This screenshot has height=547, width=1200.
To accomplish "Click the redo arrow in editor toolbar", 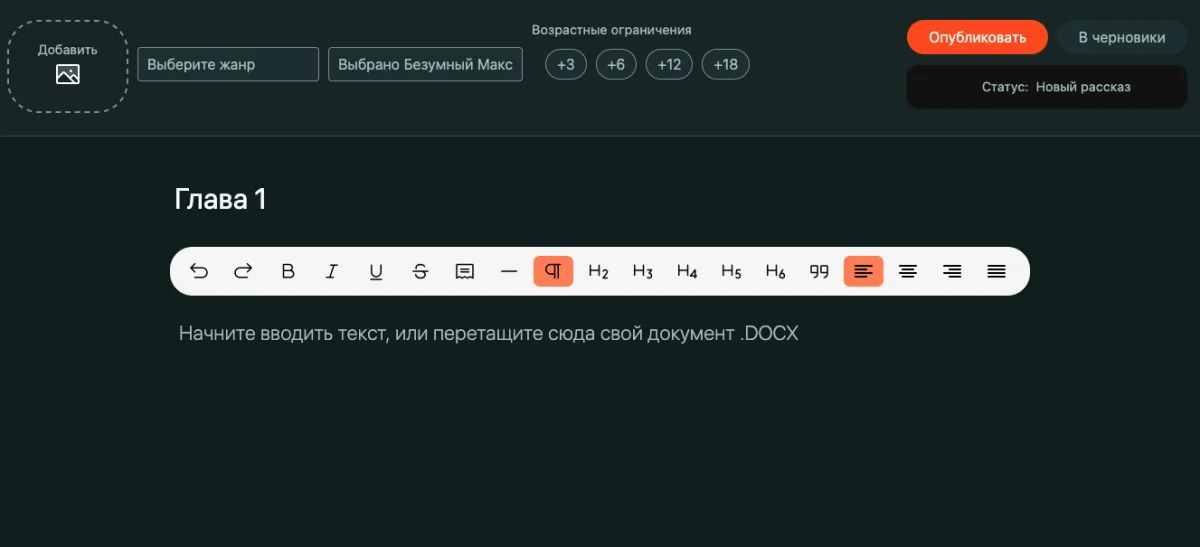I will click(x=243, y=271).
